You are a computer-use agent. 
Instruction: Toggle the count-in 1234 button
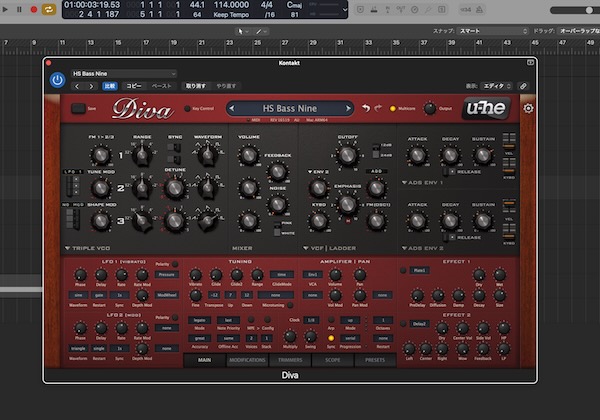tap(465, 10)
